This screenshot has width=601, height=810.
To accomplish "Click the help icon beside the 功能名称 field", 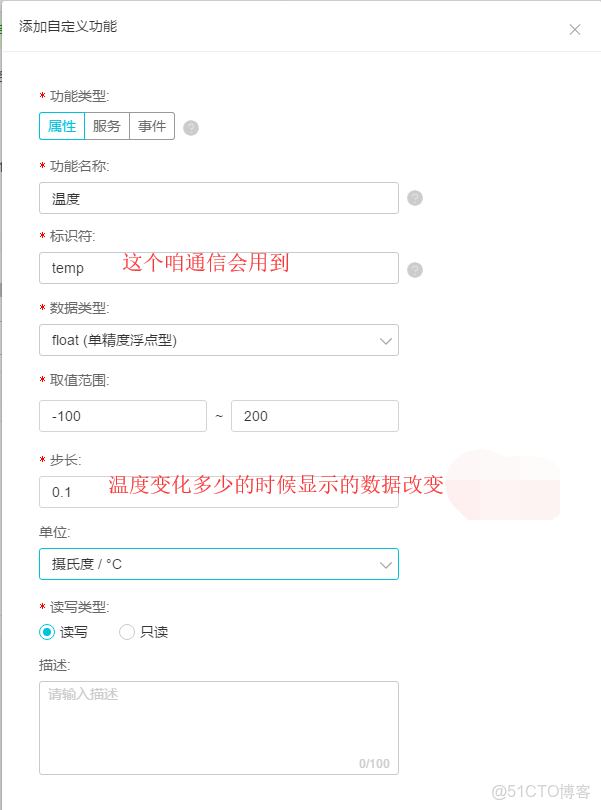I will coord(414,198).
